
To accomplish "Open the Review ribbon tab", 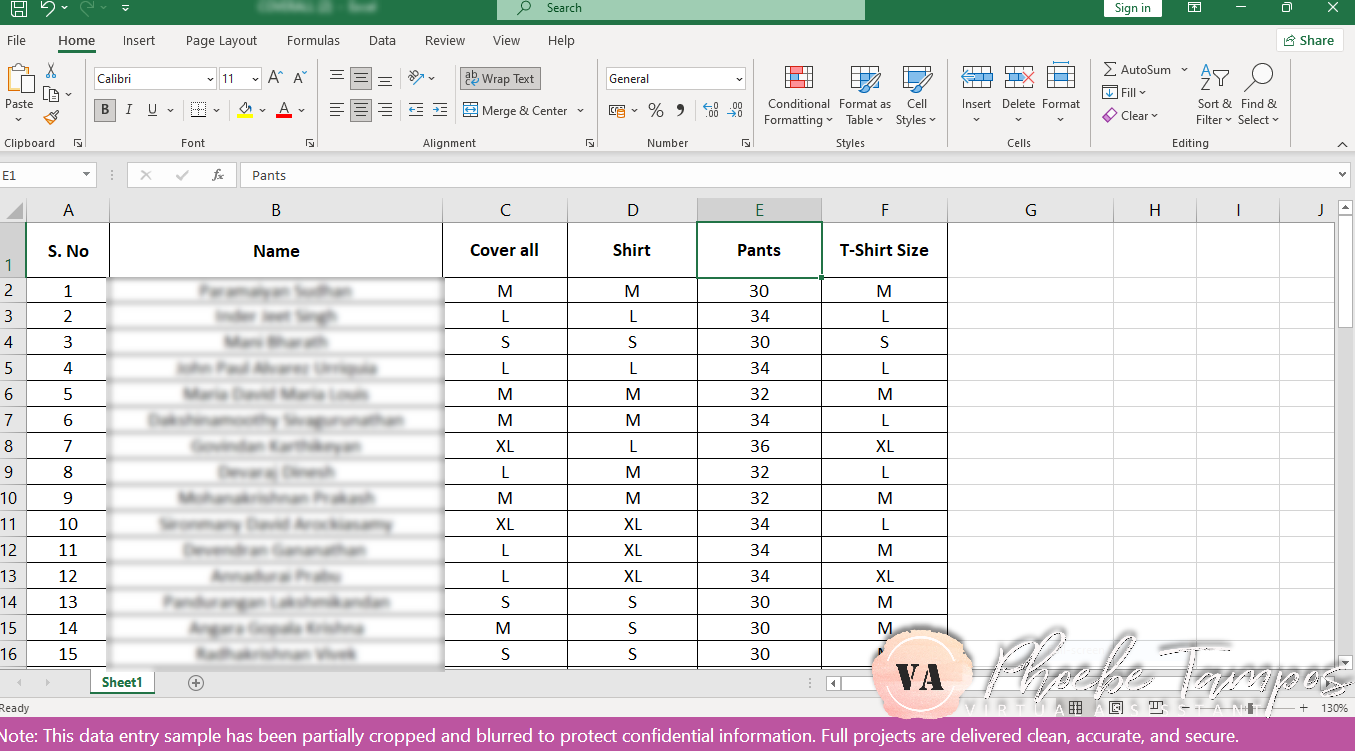I will click(444, 40).
